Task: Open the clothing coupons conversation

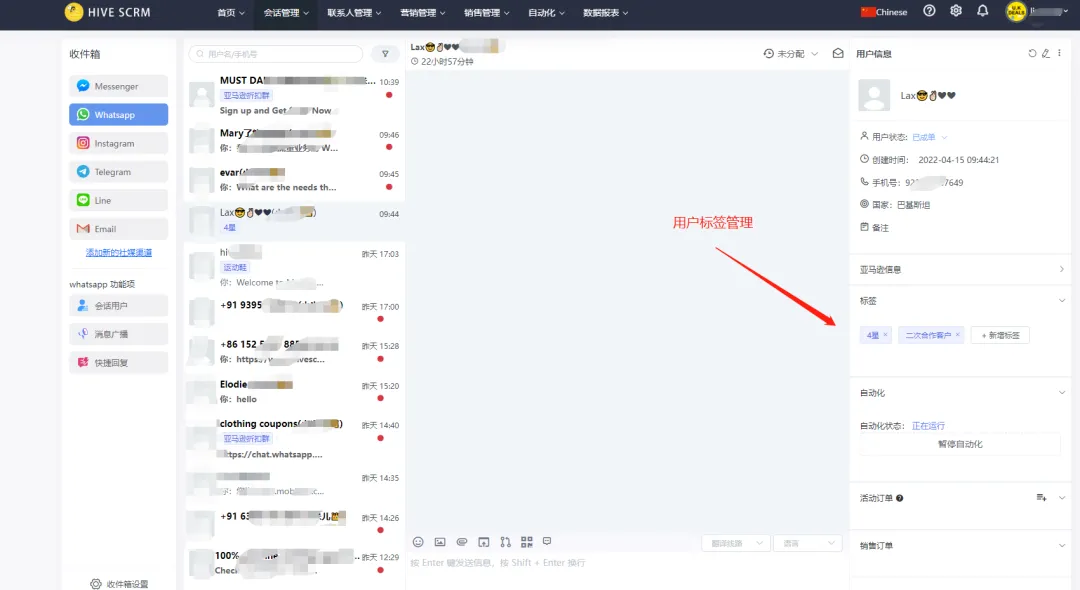Action: [295, 439]
